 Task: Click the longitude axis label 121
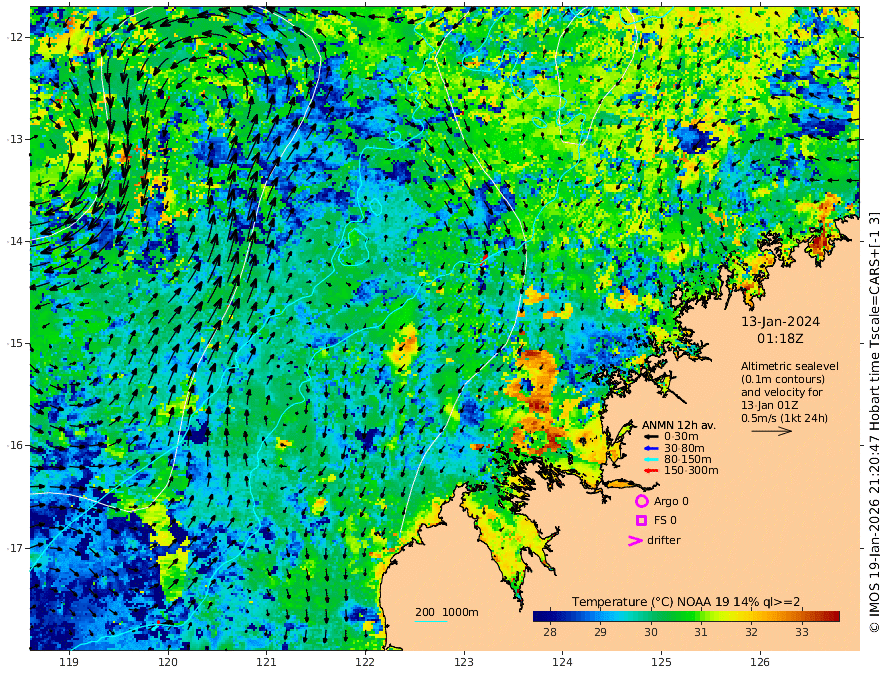(267, 663)
